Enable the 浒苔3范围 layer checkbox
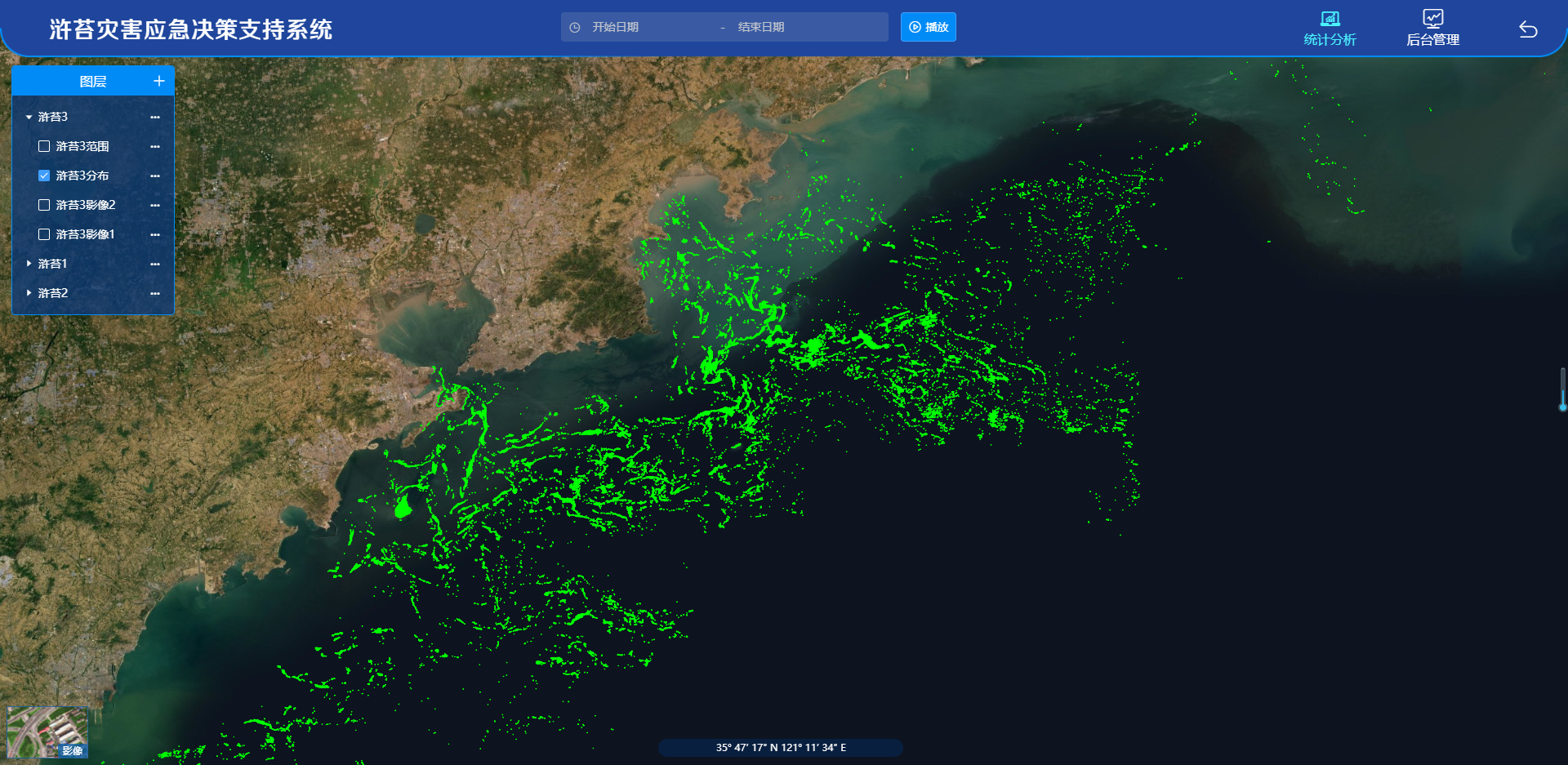 pos(44,146)
